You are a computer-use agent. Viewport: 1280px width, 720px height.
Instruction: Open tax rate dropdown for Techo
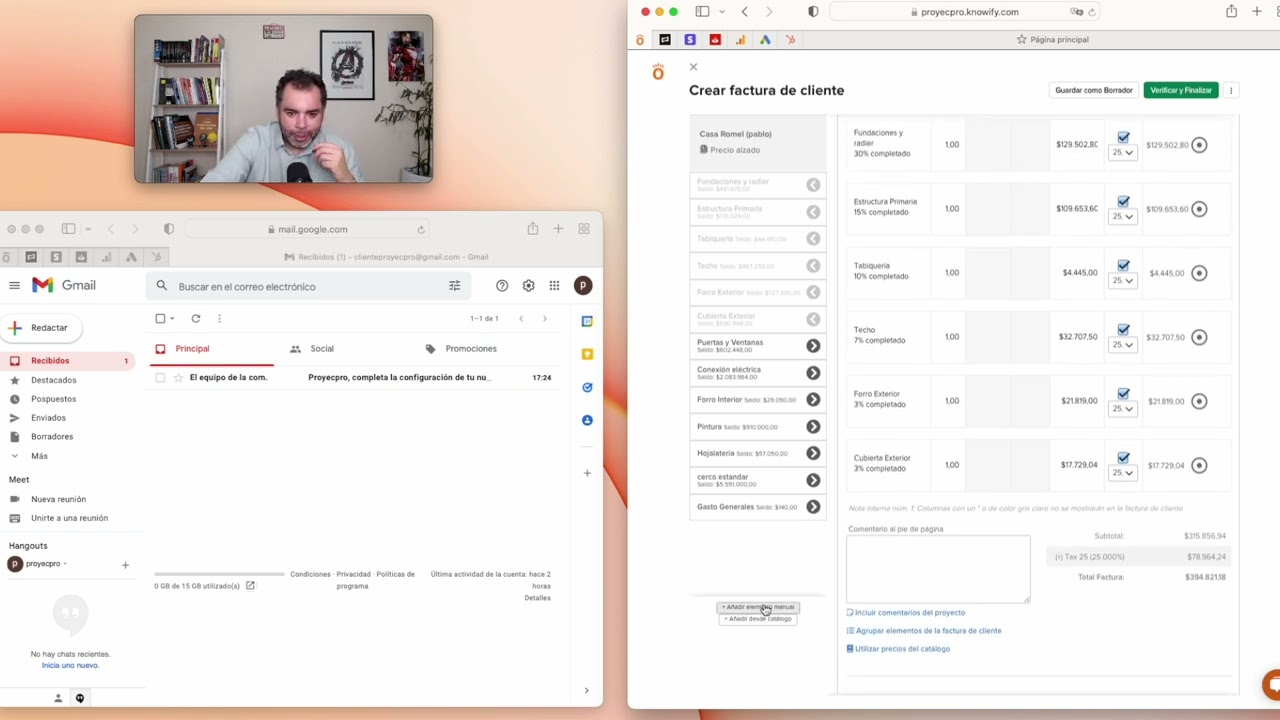(1123, 345)
